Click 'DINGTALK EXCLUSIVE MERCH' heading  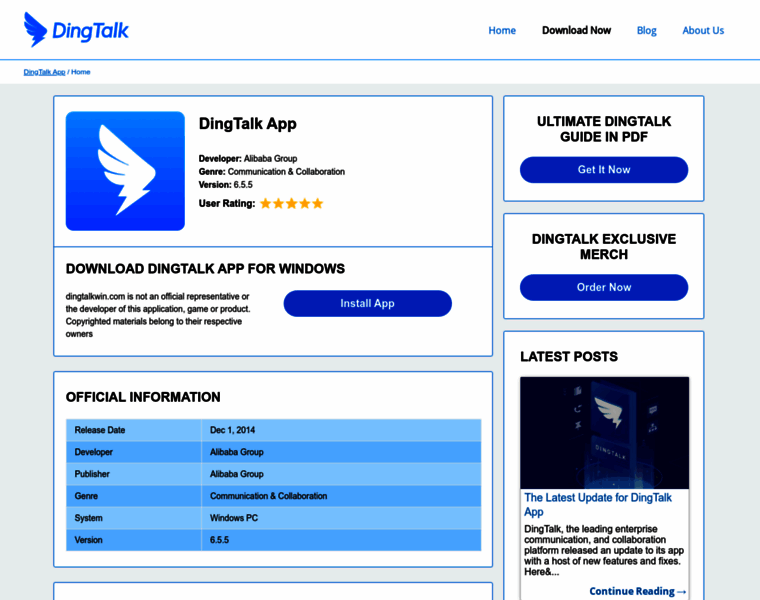pyautogui.click(x=604, y=247)
